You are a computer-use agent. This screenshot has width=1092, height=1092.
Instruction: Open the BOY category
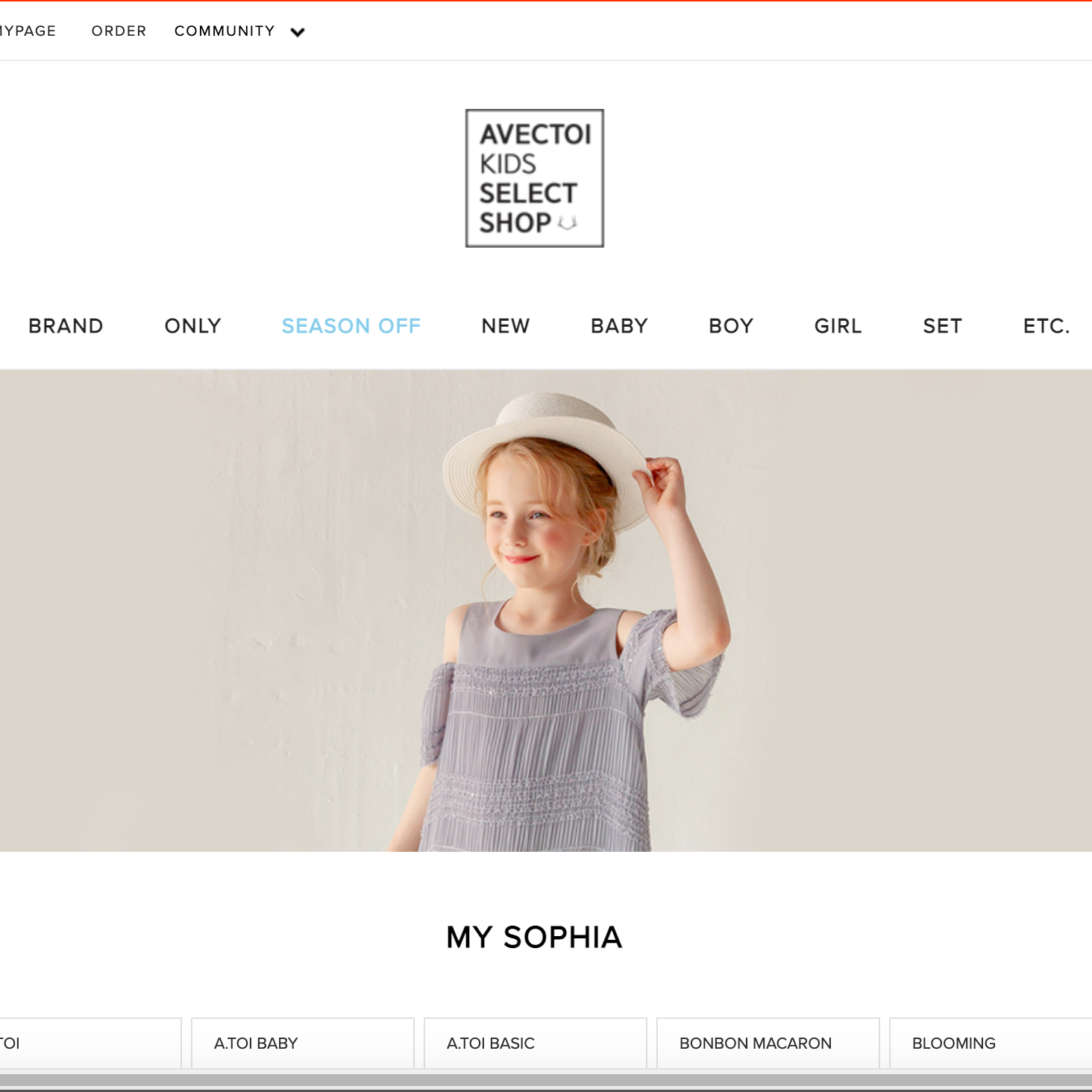[x=731, y=326]
